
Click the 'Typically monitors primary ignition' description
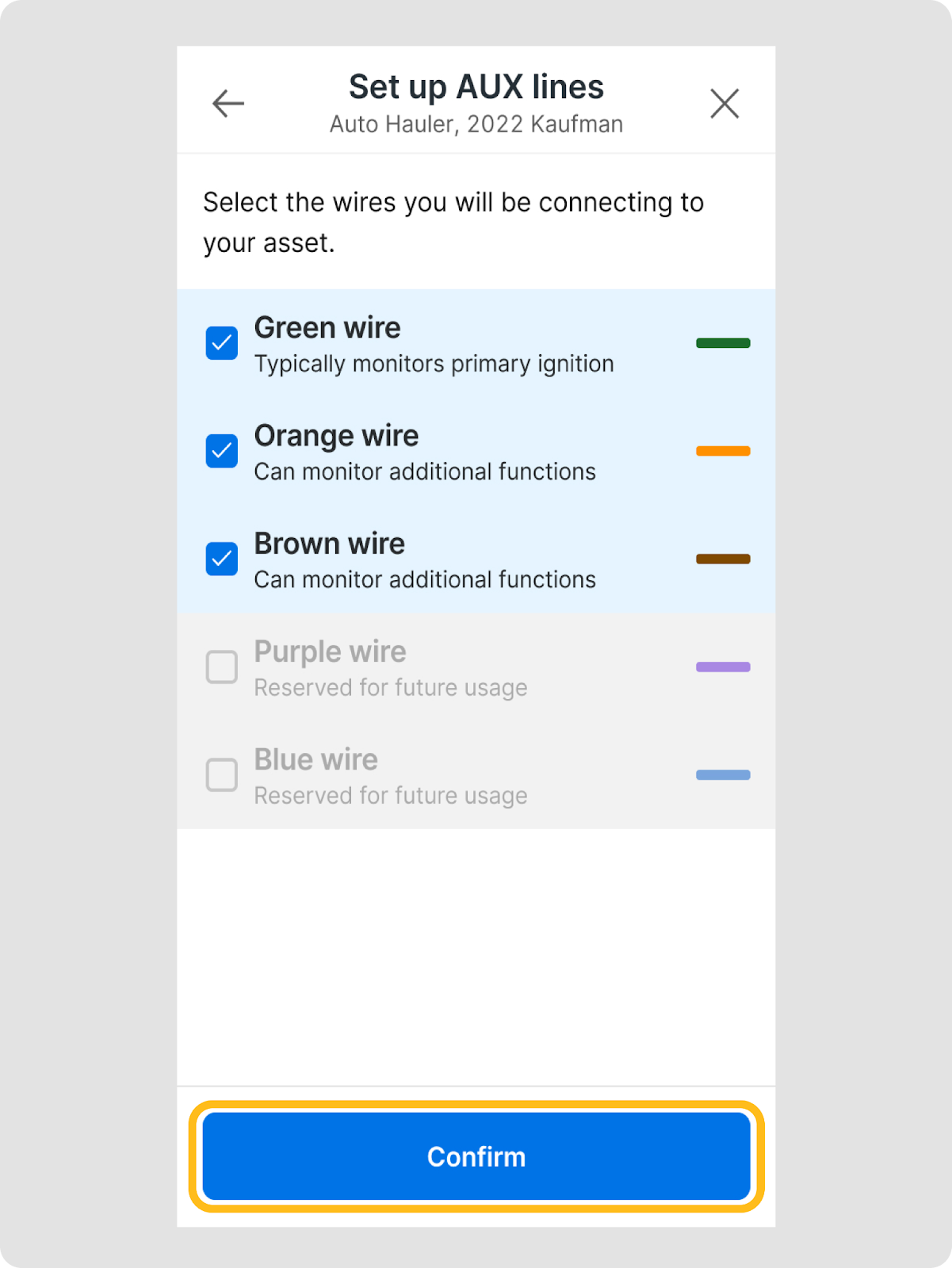pyautogui.click(x=434, y=364)
